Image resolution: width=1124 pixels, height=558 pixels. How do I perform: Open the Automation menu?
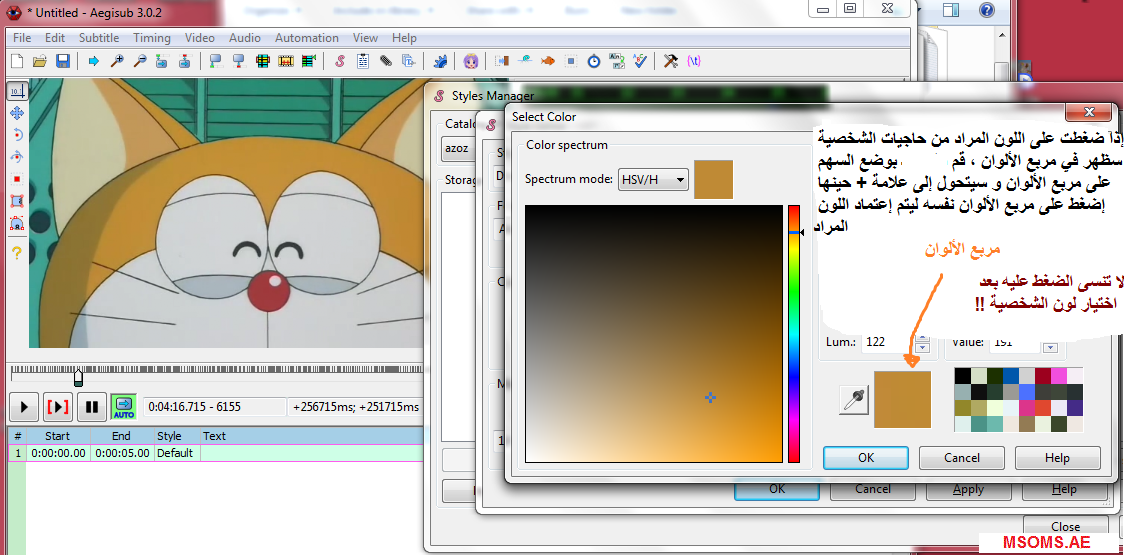tap(306, 38)
